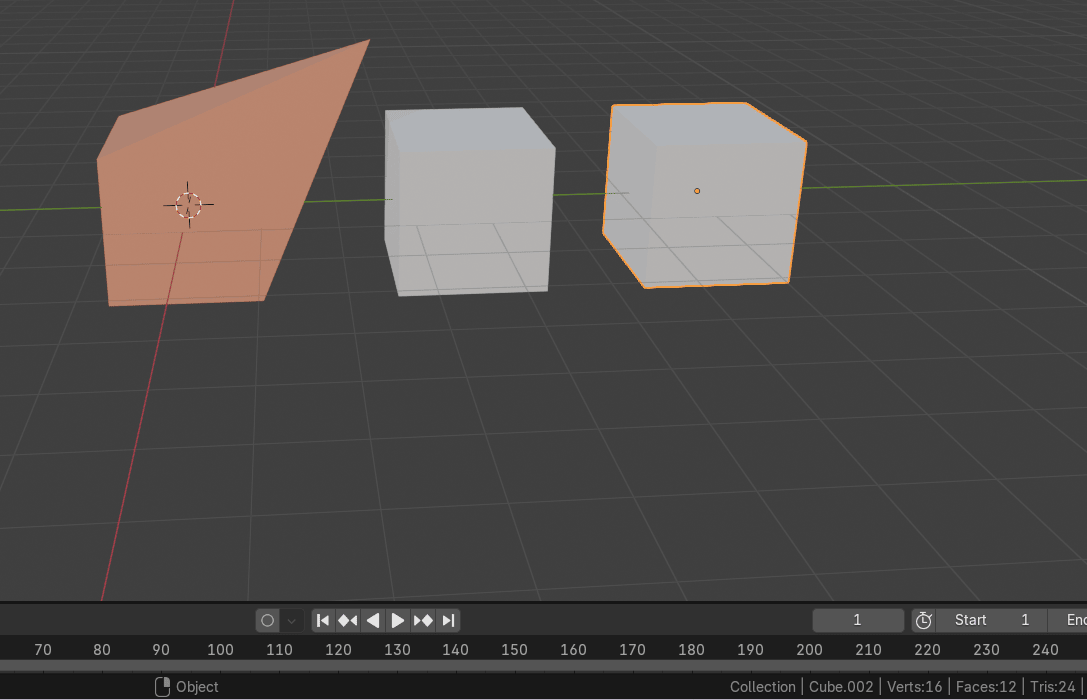
Task: Click frame 150 on the timeline ruler
Action: pyautogui.click(x=514, y=650)
